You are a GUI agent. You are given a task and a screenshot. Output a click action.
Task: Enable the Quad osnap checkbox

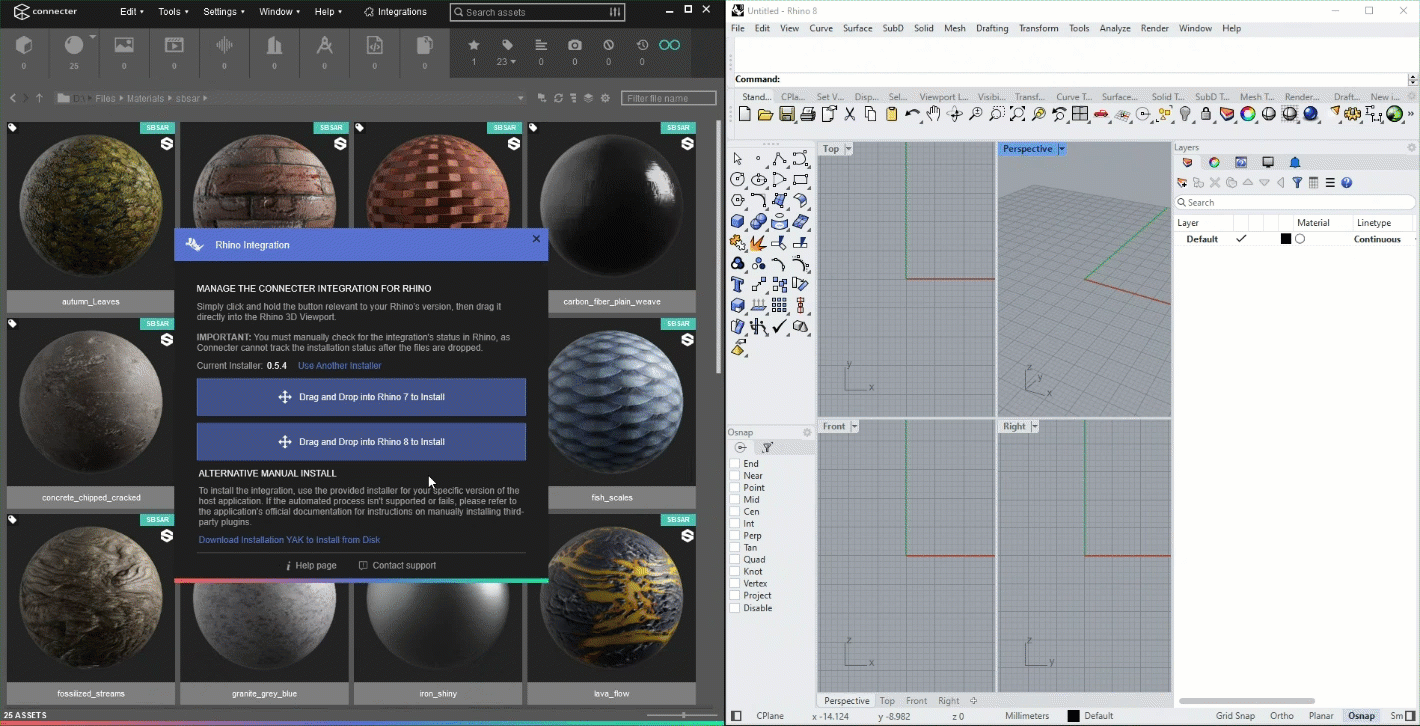(735, 560)
